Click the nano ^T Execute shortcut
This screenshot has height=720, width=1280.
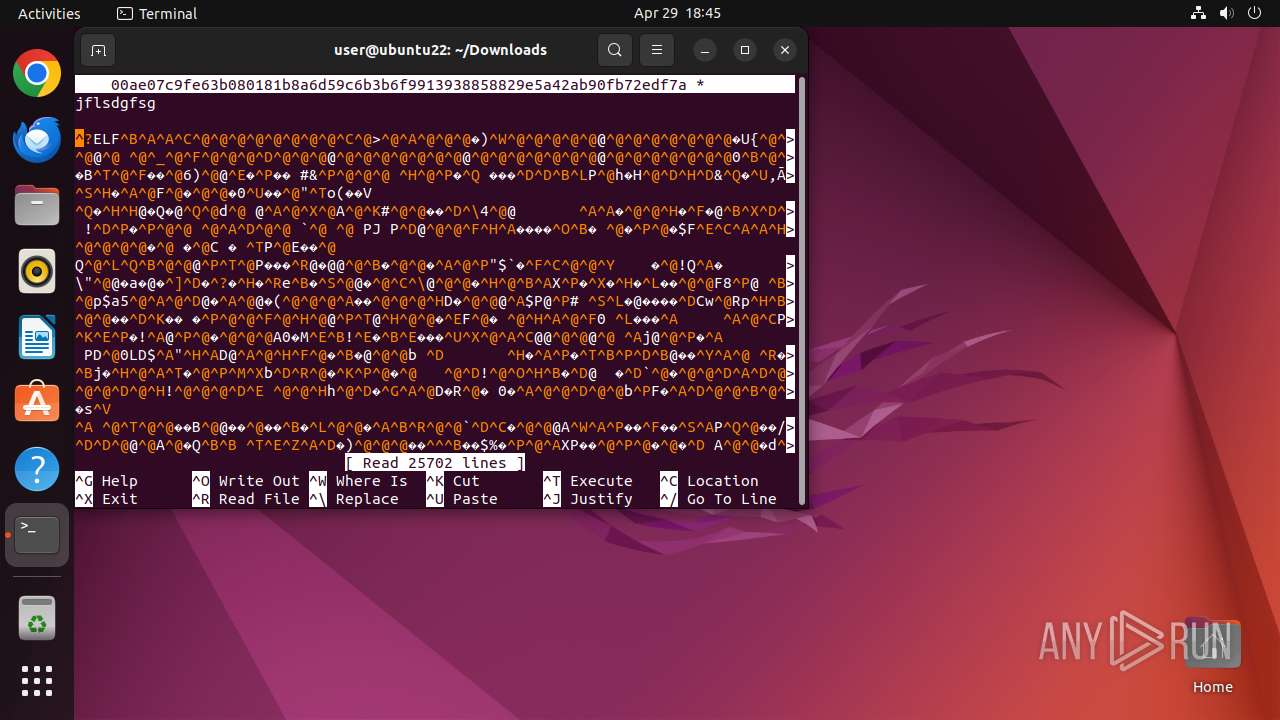point(588,481)
